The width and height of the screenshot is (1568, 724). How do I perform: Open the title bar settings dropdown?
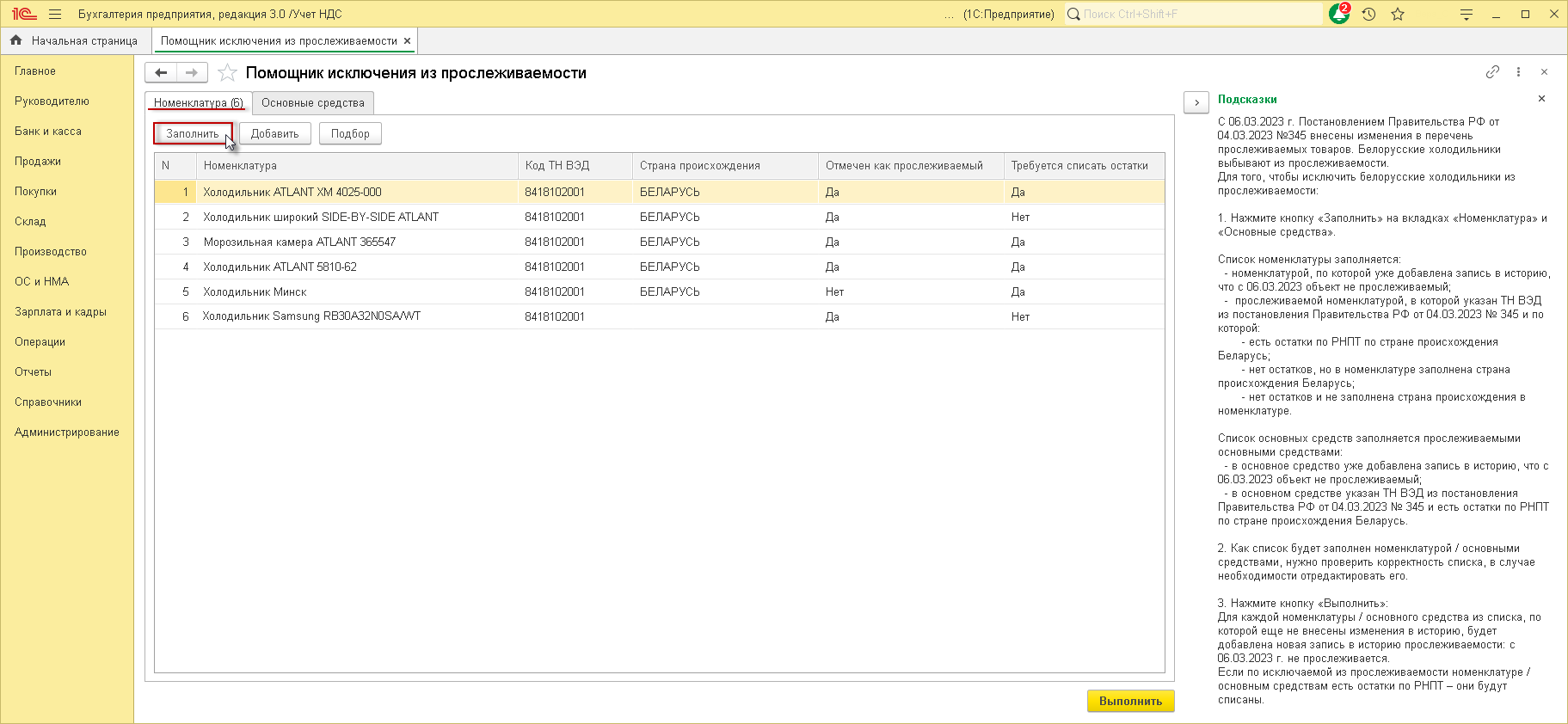[1467, 14]
